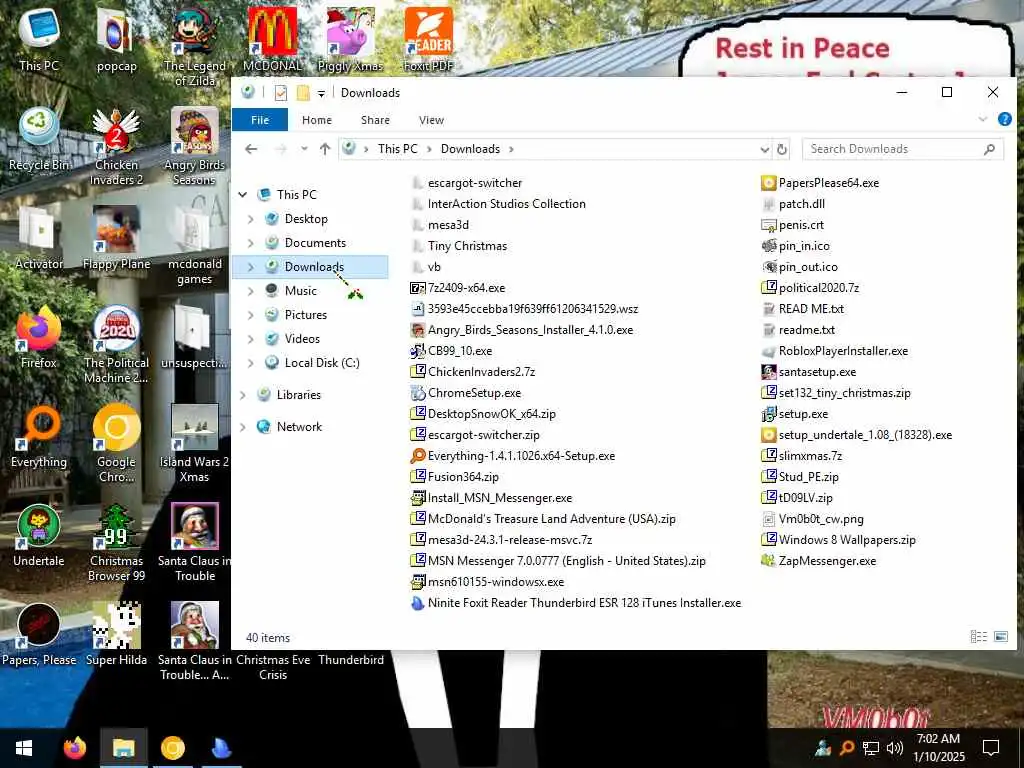Open the volume control in system tray
The image size is (1024, 768).
click(x=895, y=748)
